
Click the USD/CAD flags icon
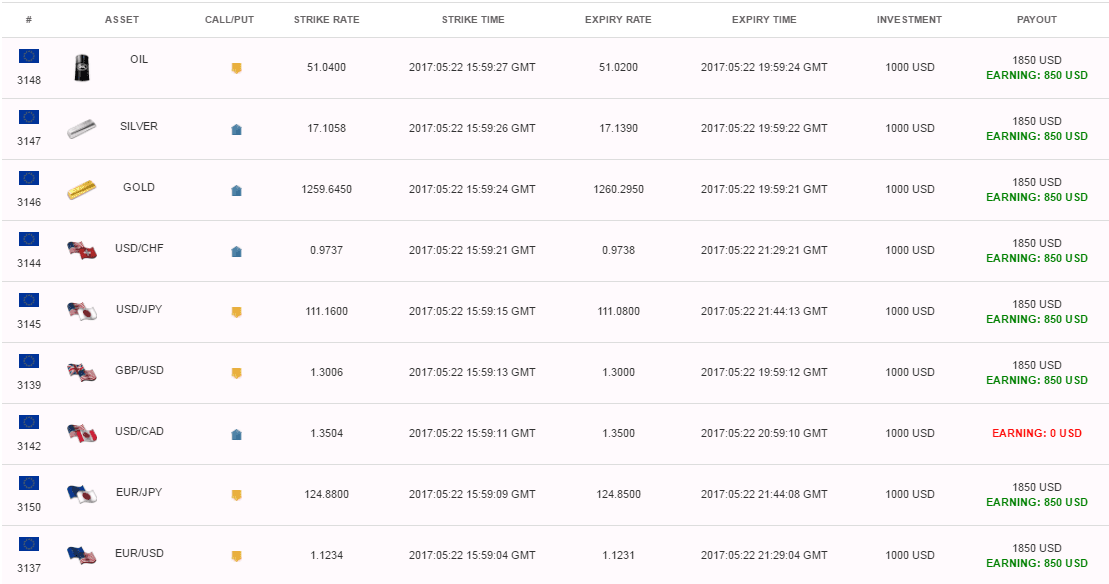pos(81,433)
